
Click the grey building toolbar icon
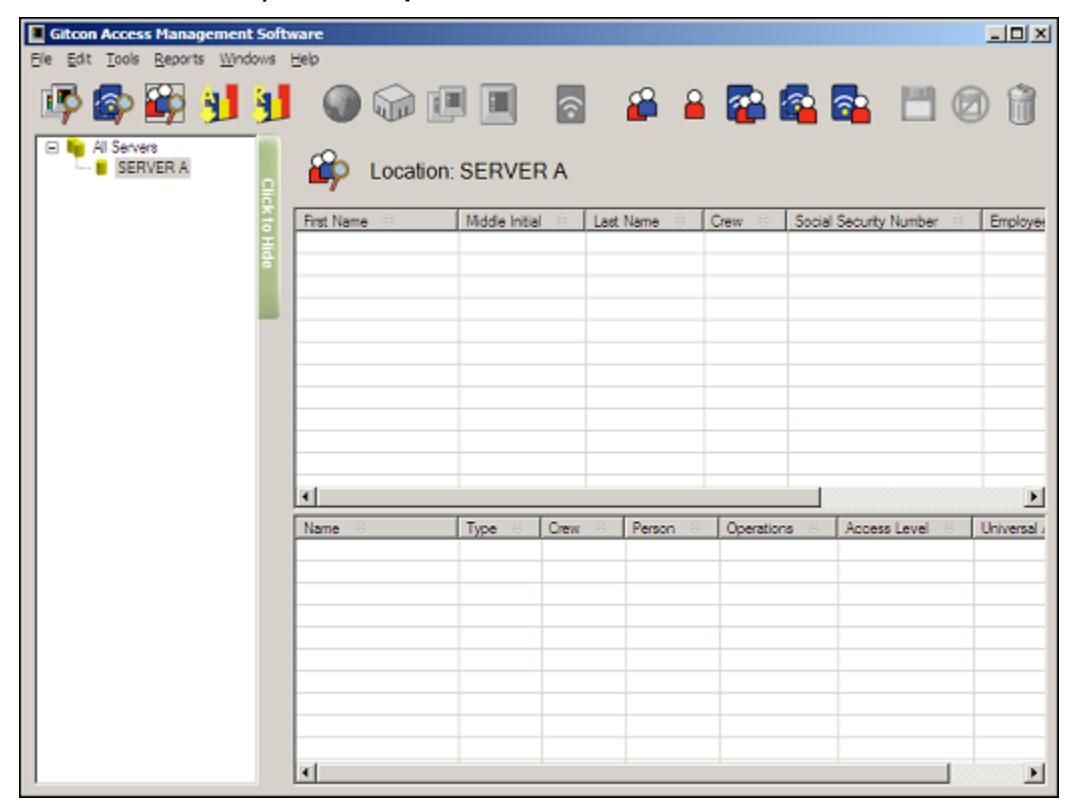pyautogui.click(x=394, y=104)
